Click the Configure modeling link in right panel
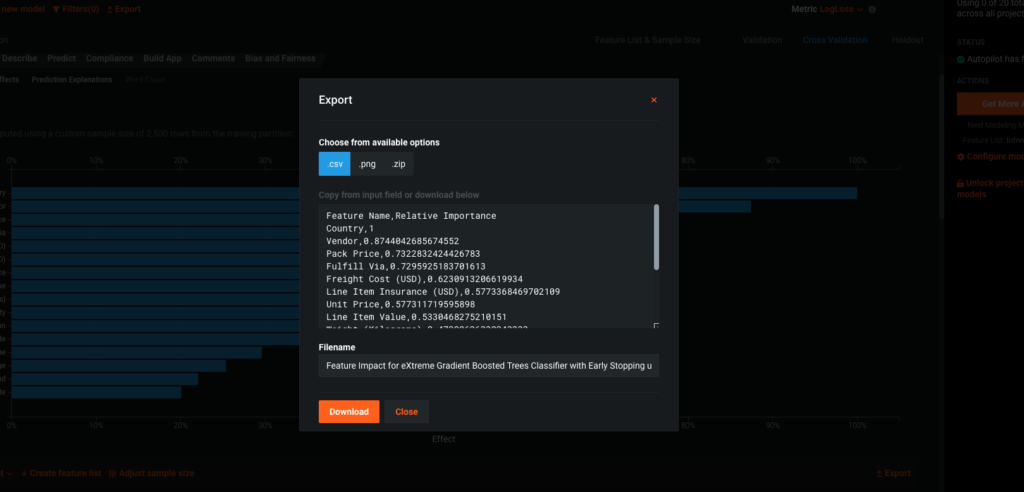This screenshot has height=492, width=1024. click(x=990, y=156)
